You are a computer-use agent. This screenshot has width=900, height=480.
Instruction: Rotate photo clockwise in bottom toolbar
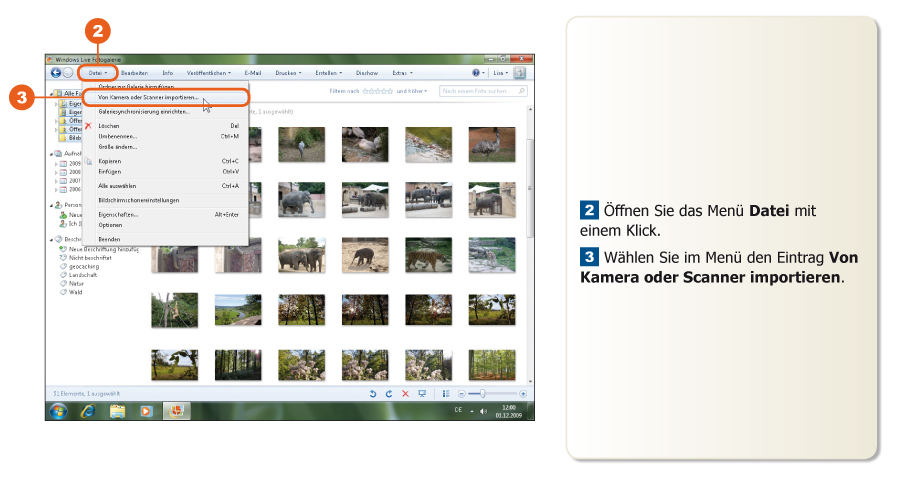[x=388, y=394]
